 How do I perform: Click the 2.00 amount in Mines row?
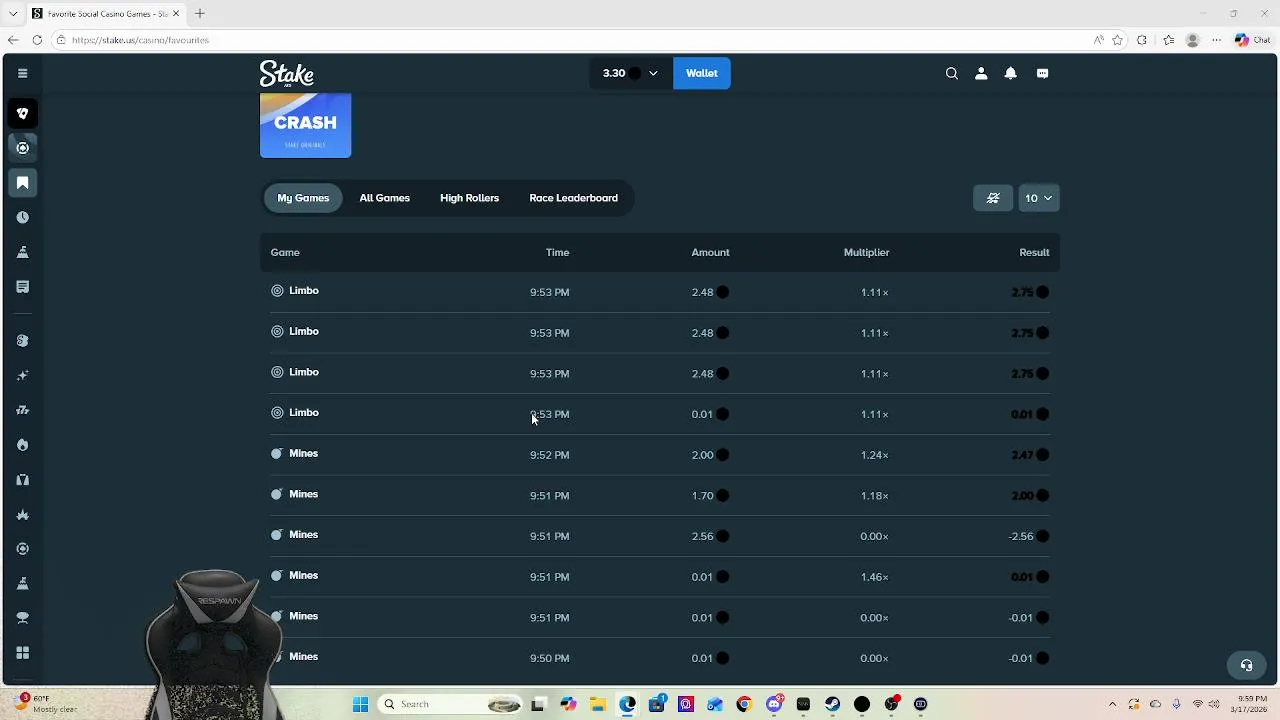click(702, 455)
